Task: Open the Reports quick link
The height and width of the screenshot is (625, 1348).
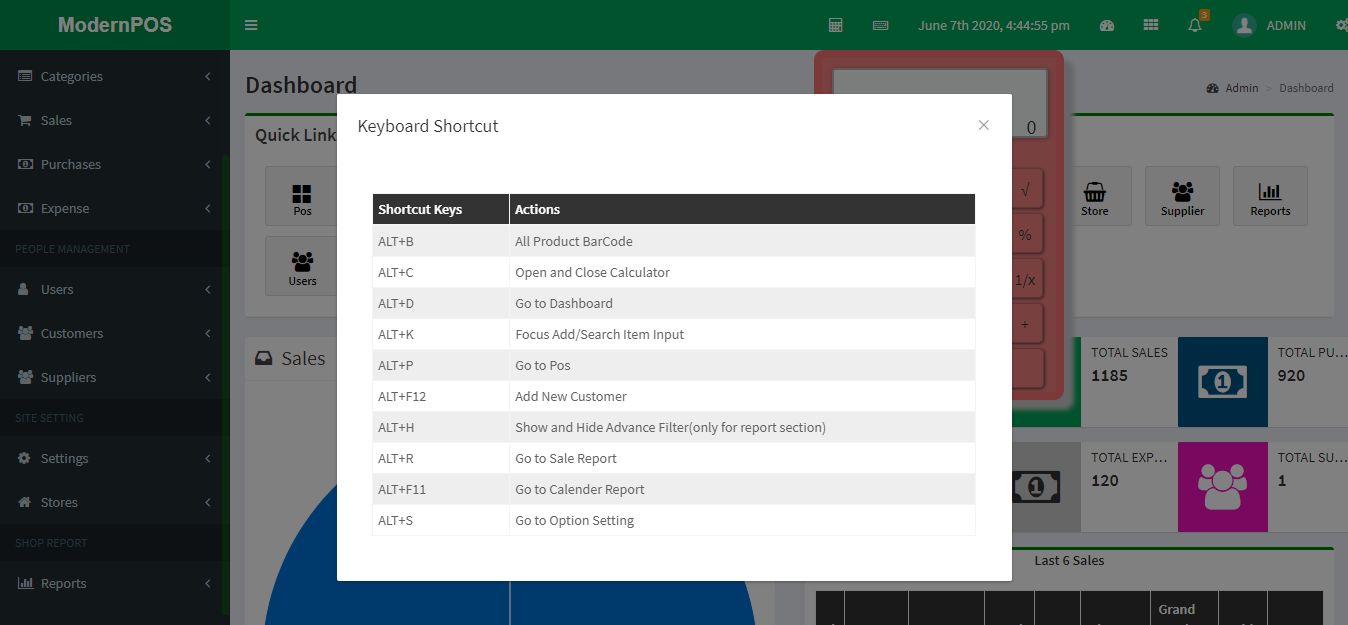Action: [1270, 196]
